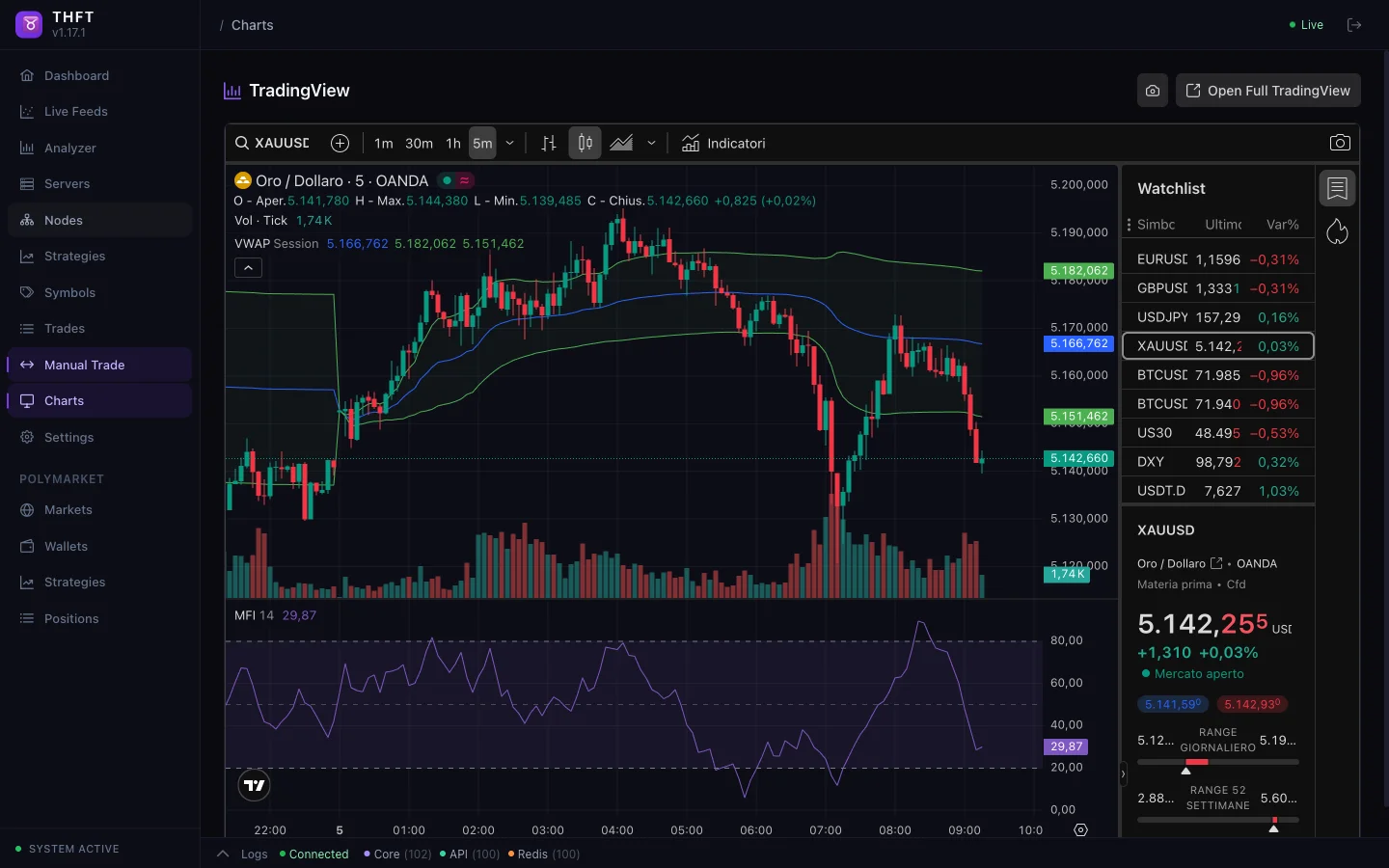Open the Indicatori panel
This screenshot has width=1389, height=868.
[x=723, y=143]
